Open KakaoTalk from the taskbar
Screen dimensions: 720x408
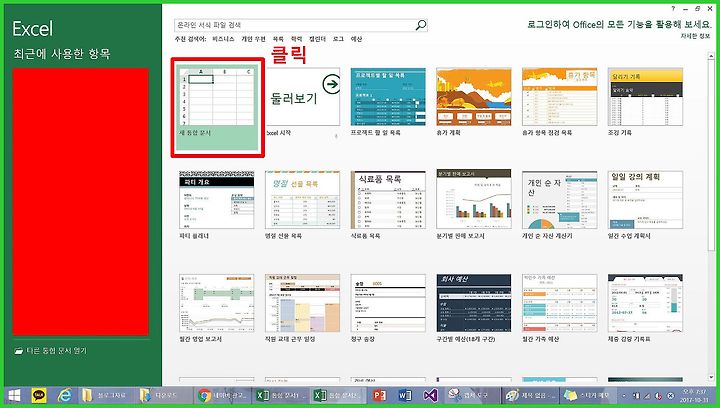tap(39, 395)
